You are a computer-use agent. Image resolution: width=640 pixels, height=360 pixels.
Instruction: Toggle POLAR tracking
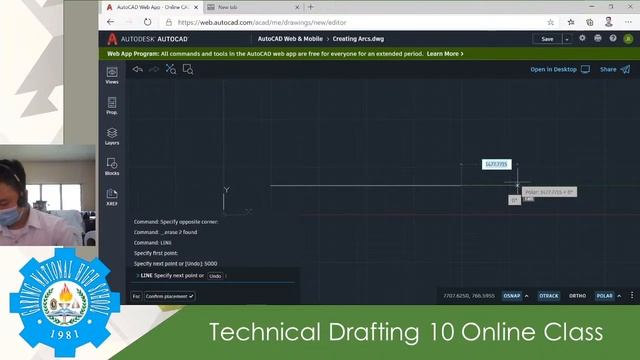click(x=604, y=296)
